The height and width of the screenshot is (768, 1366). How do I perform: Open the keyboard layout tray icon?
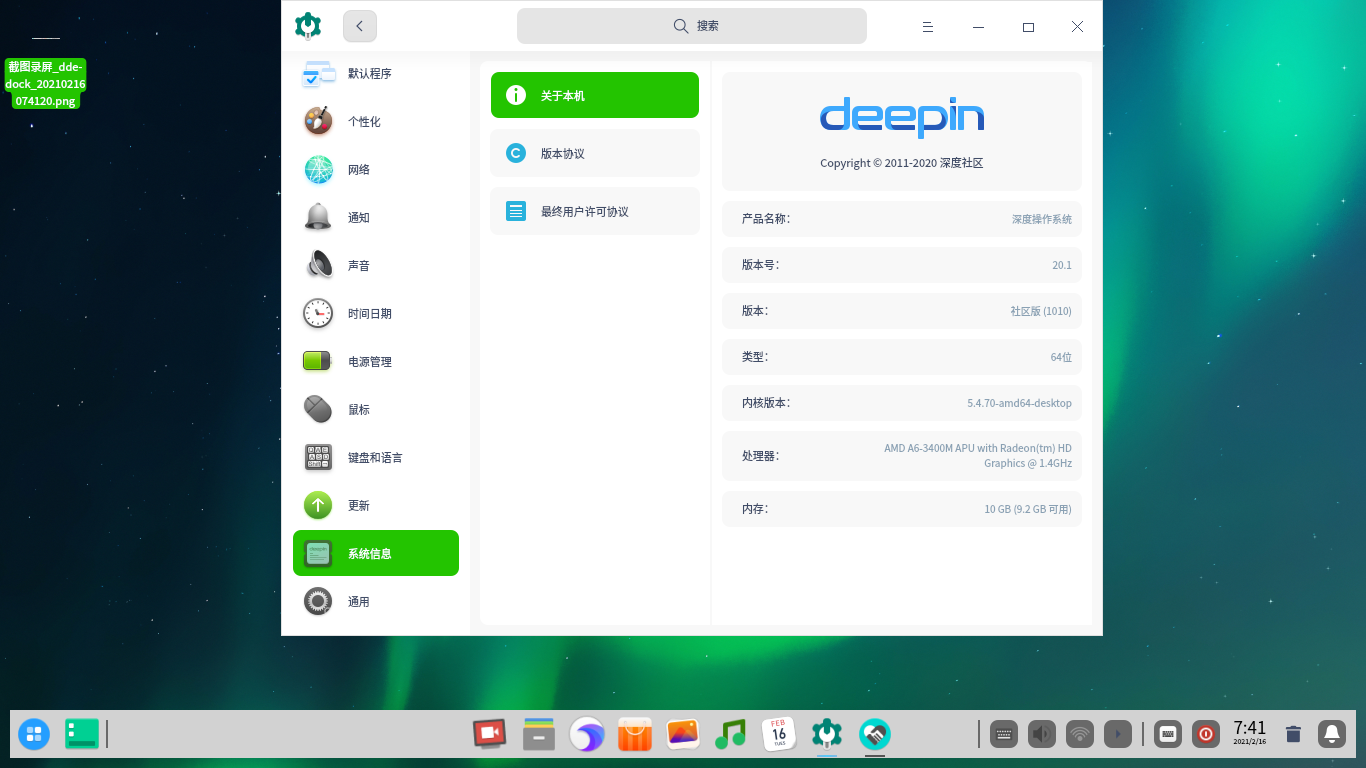point(1168,735)
